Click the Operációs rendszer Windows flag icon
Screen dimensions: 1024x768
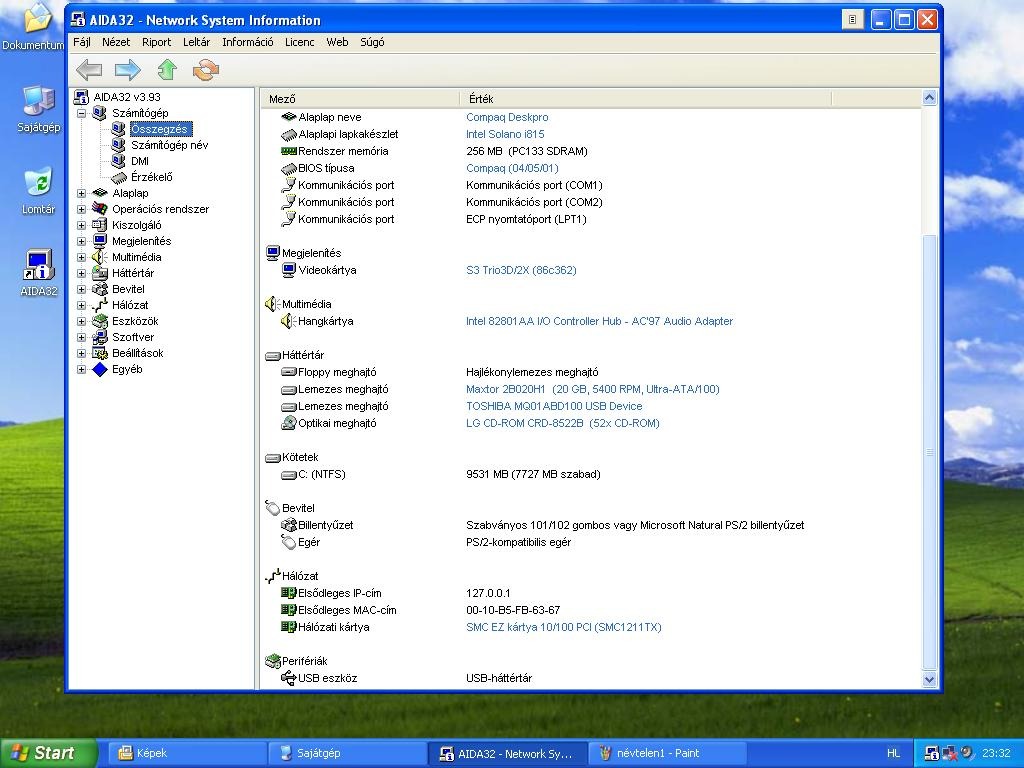pyautogui.click(x=99, y=209)
